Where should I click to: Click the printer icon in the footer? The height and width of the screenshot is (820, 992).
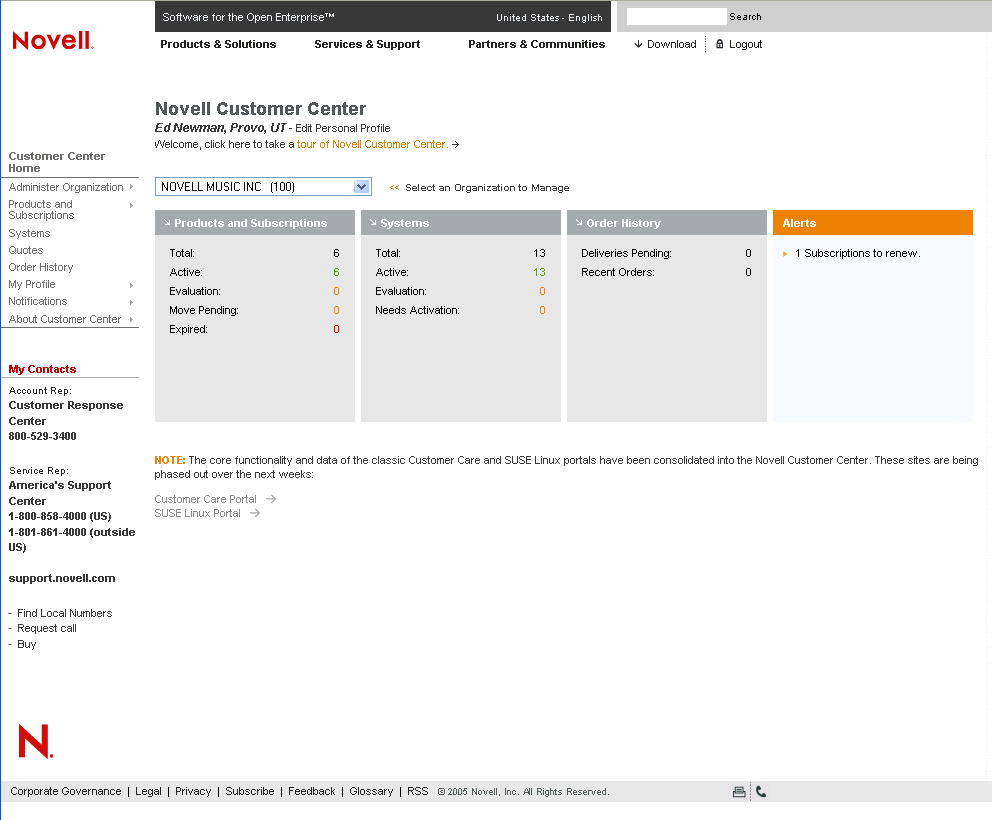coord(739,791)
